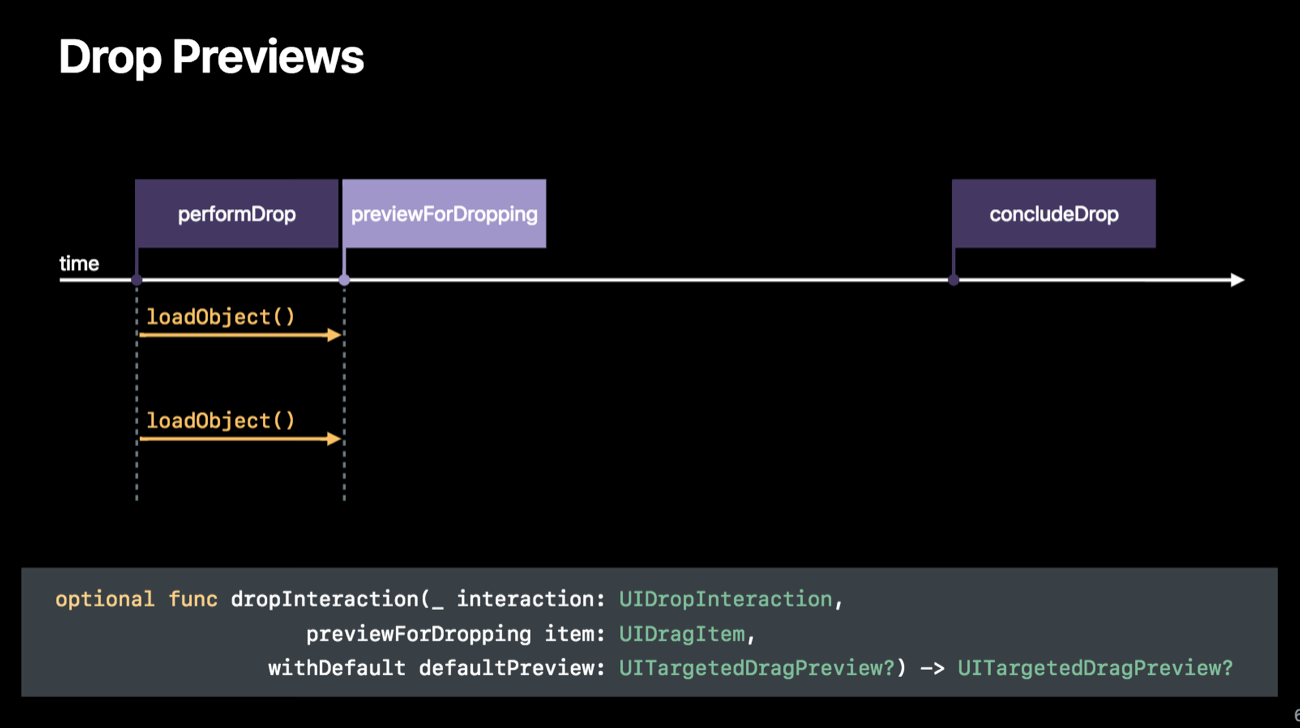This screenshot has height=728, width=1300.
Task: Click the upper loadObject() label
Action: coord(221,317)
